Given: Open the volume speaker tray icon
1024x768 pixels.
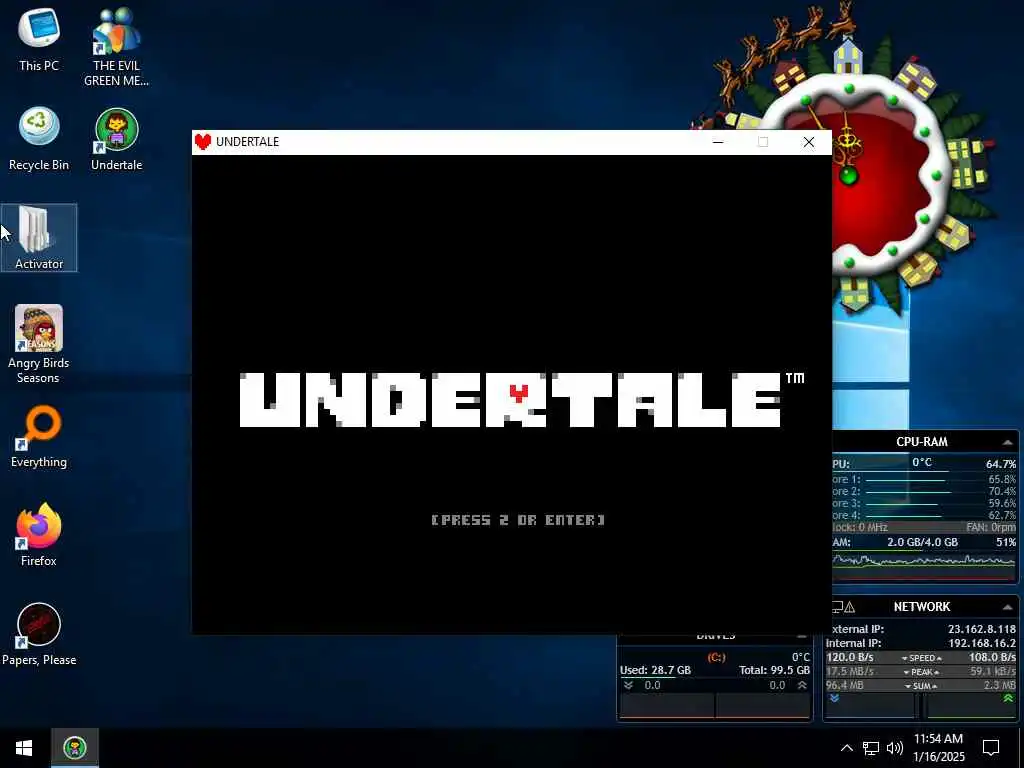Looking at the screenshot, I should 895,748.
